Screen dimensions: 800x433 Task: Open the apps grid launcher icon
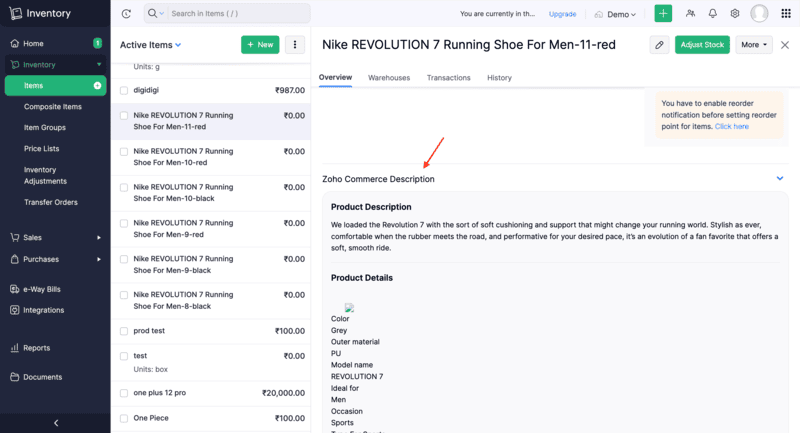pos(785,14)
